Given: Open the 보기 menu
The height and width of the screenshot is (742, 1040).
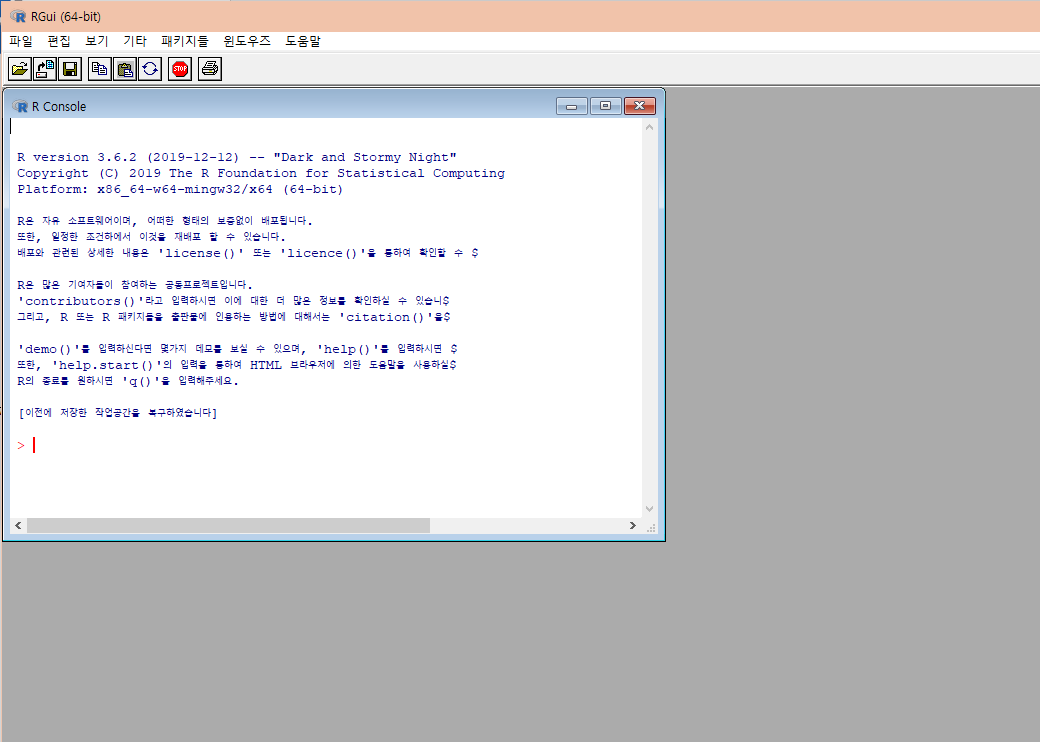Looking at the screenshot, I should pyautogui.click(x=95, y=41).
